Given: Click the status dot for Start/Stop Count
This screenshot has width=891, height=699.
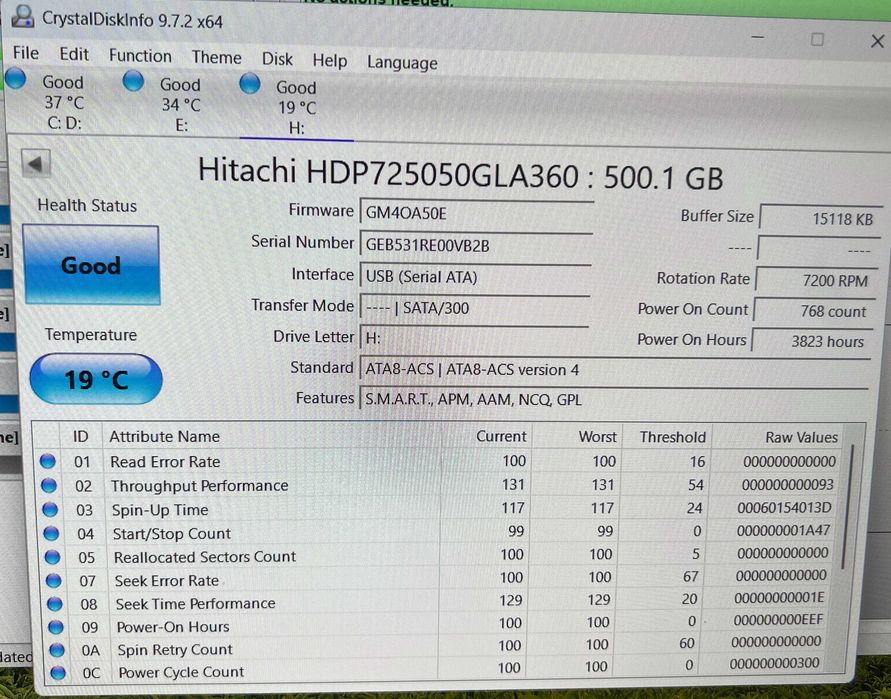Looking at the screenshot, I should click(x=51, y=533).
